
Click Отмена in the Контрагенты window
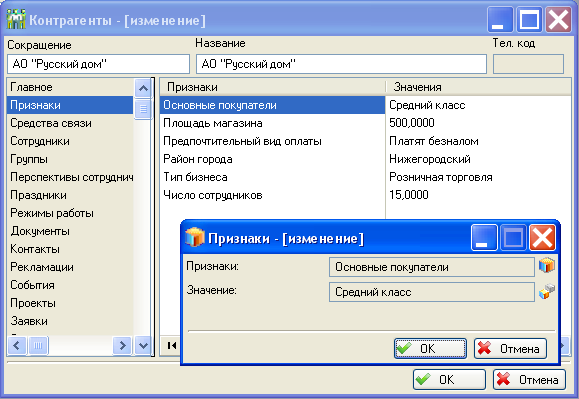pos(529,379)
